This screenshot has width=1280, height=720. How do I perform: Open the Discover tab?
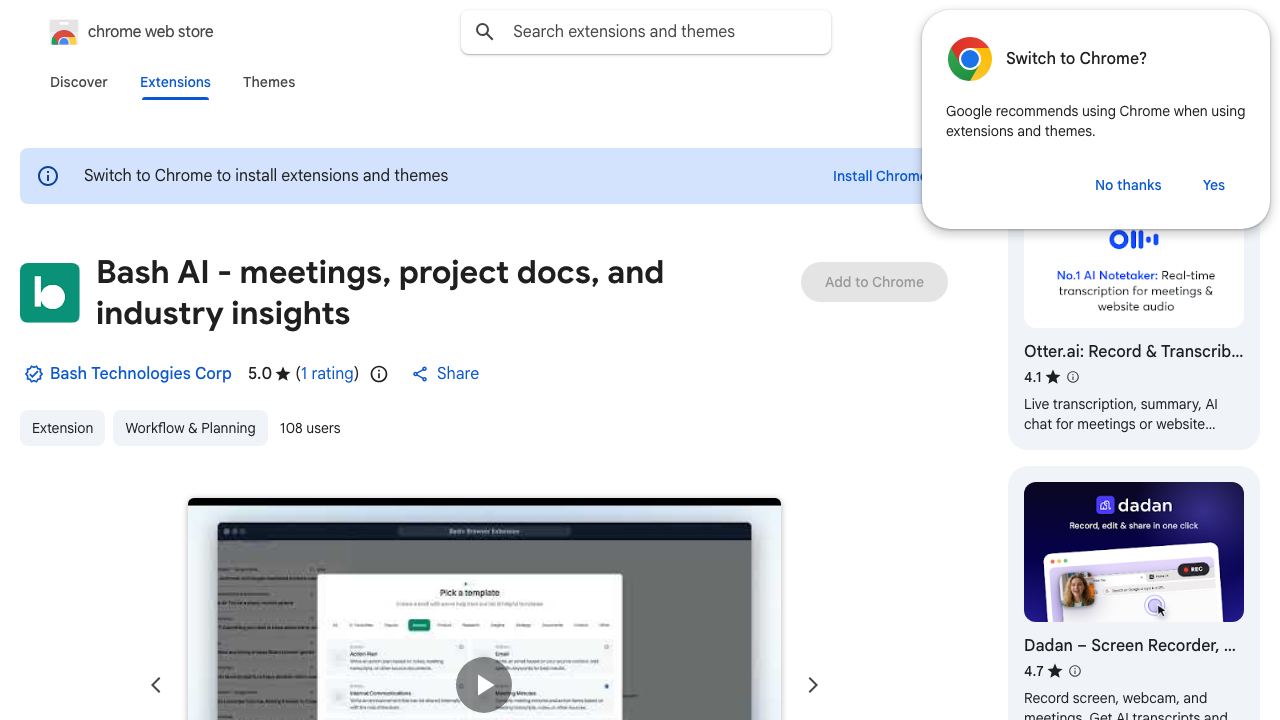[x=79, y=82]
